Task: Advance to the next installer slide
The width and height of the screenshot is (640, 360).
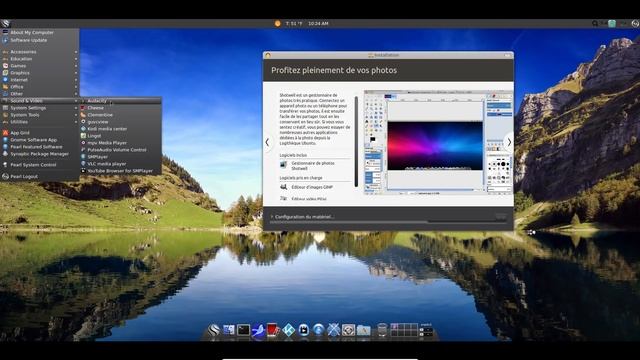Action: pyautogui.click(x=509, y=142)
